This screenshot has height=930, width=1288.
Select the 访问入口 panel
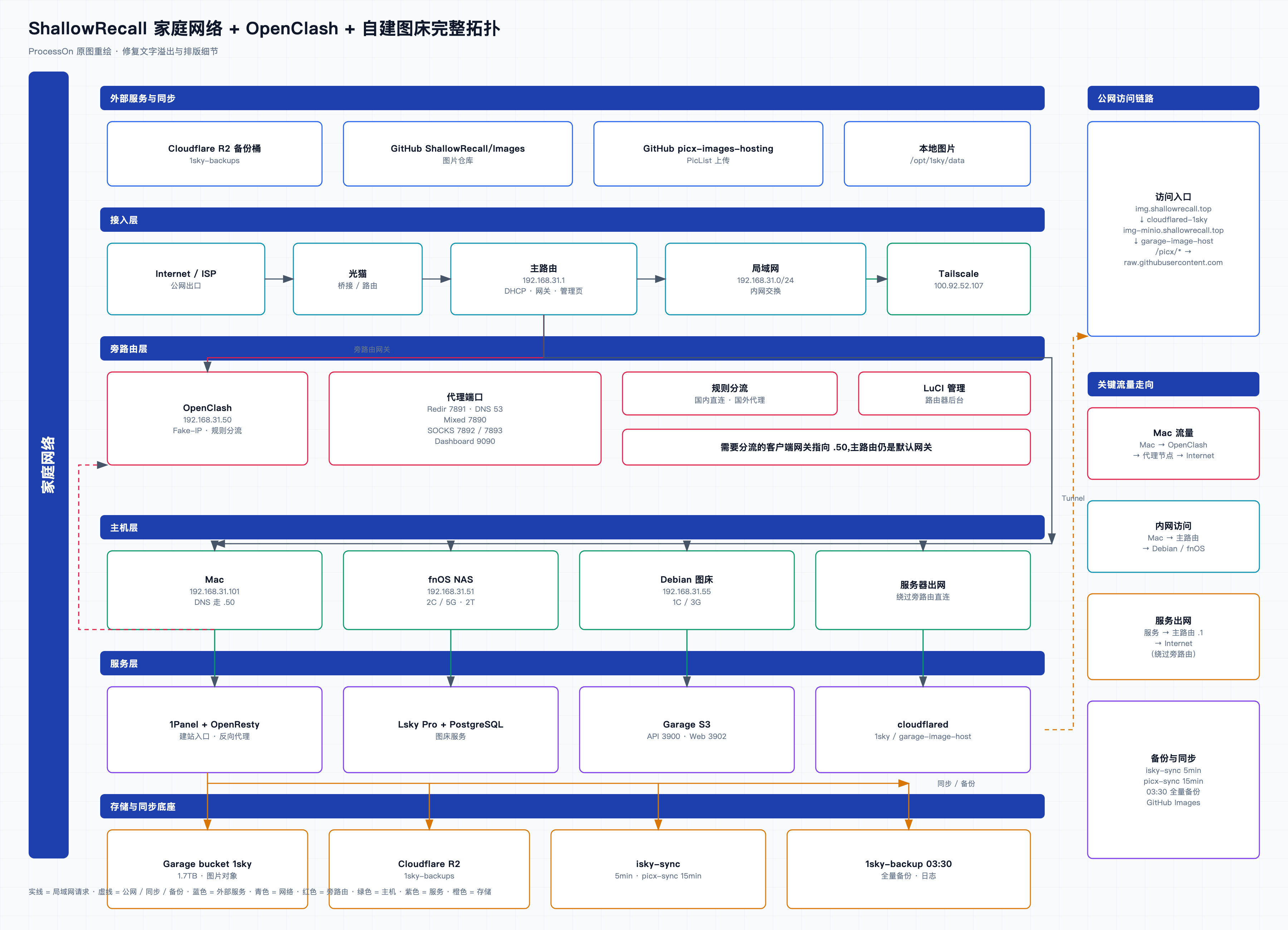[1173, 229]
